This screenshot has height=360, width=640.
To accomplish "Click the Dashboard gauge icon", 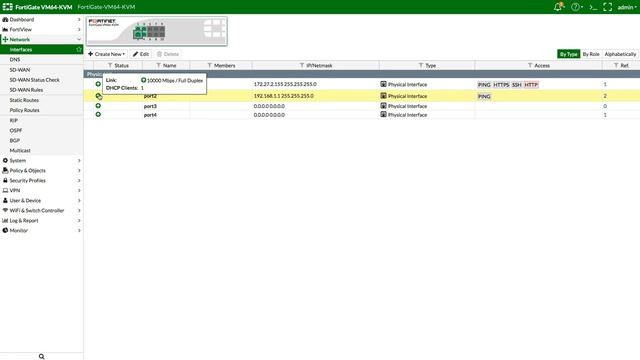I will (5, 19).
